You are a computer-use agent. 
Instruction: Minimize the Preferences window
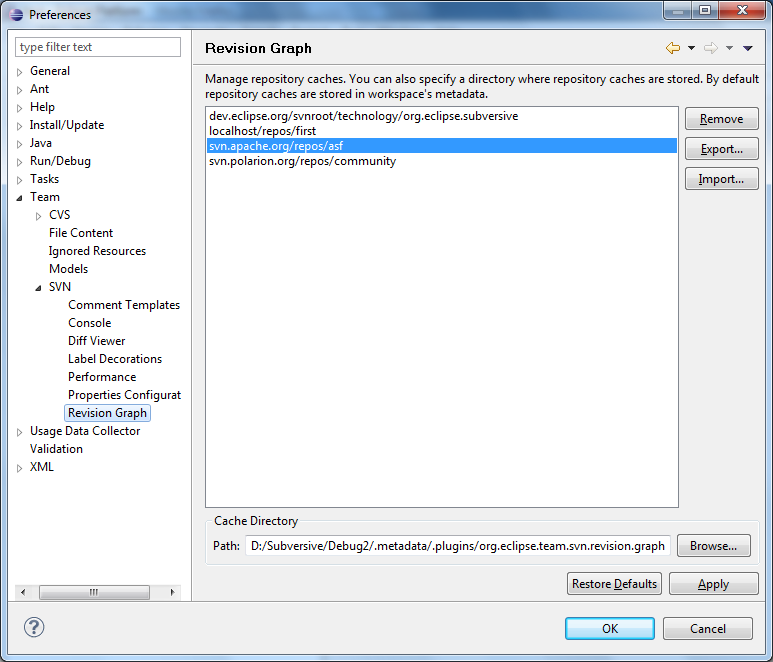tap(678, 10)
